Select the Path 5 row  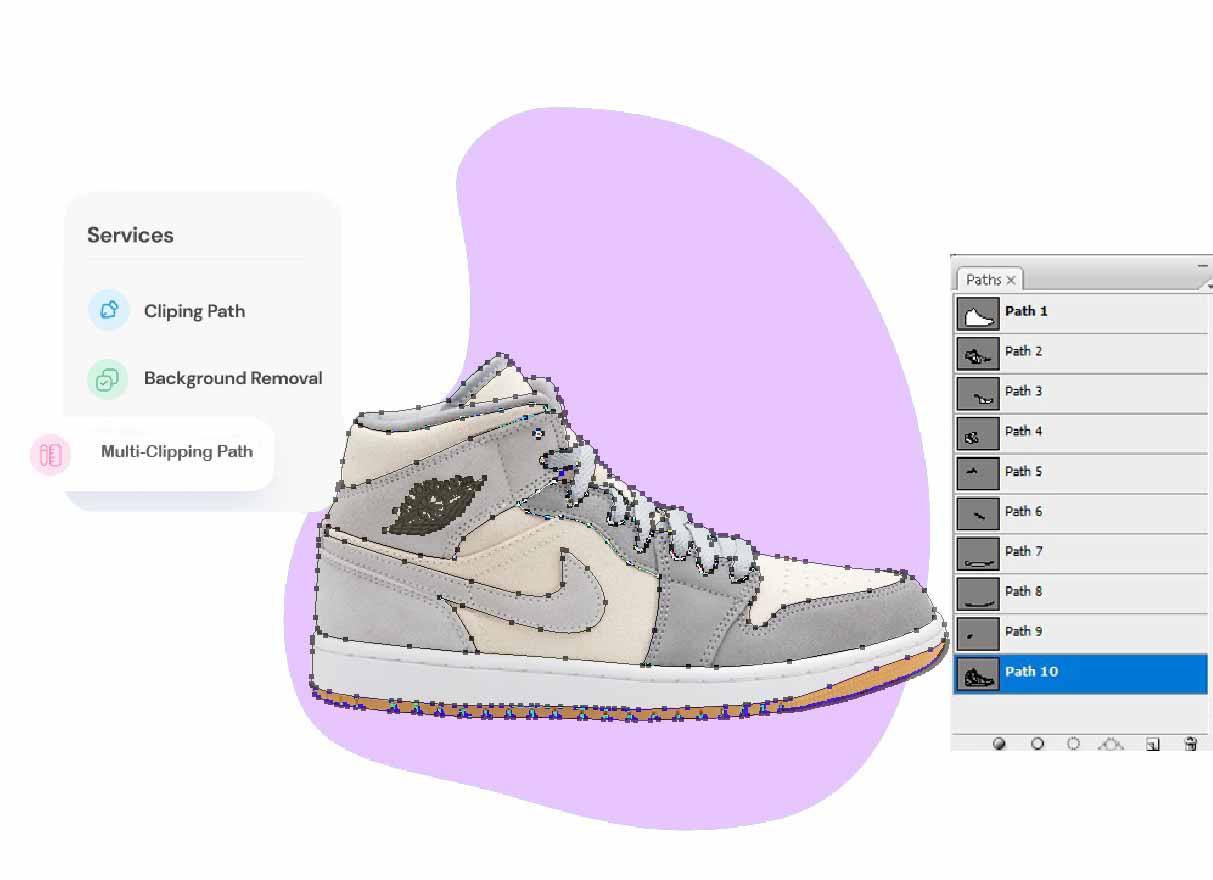point(1080,472)
